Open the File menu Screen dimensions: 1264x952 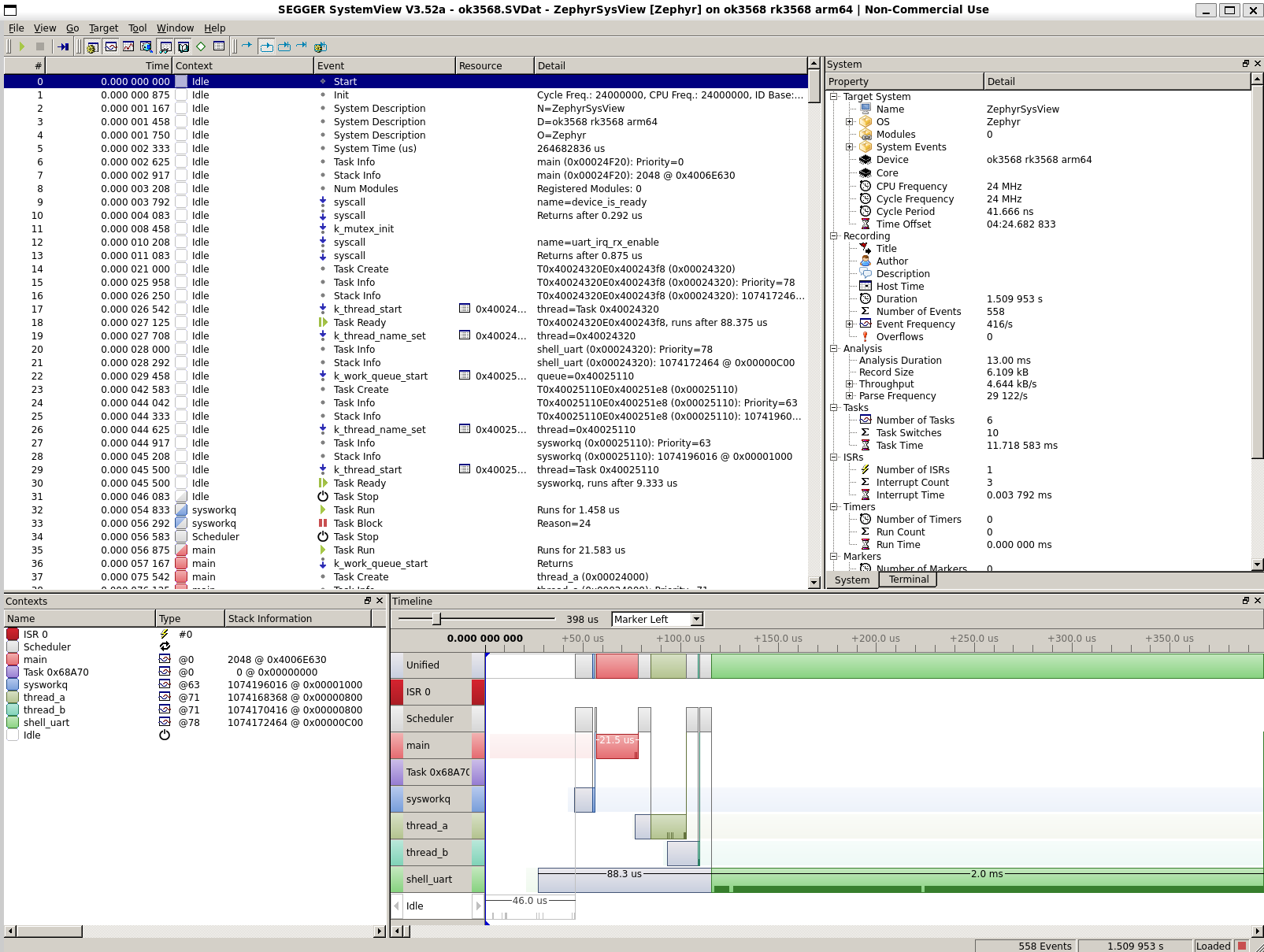point(16,28)
